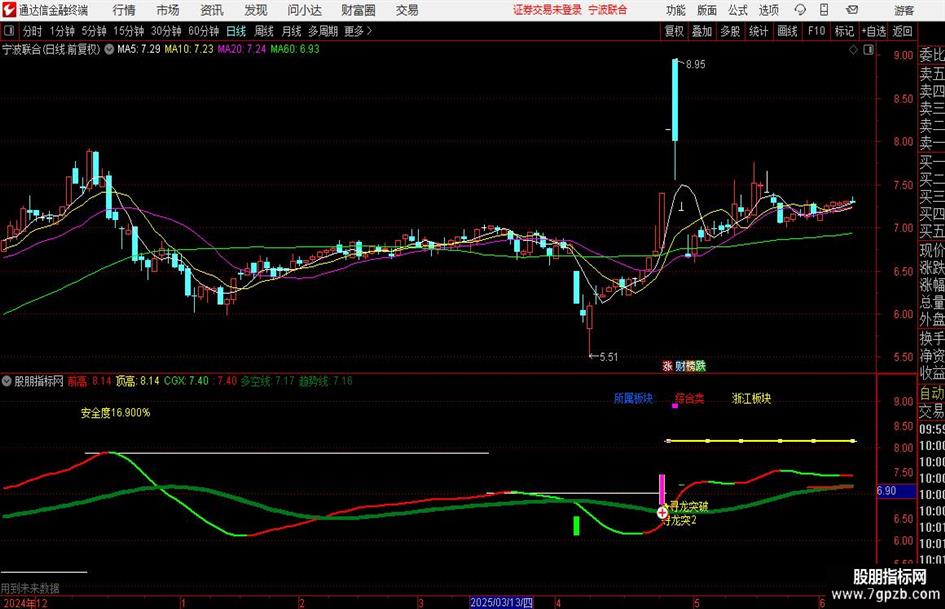Open the customer service headset icon
Image resolution: width=945 pixels, height=609 pixels.
tap(800, 10)
